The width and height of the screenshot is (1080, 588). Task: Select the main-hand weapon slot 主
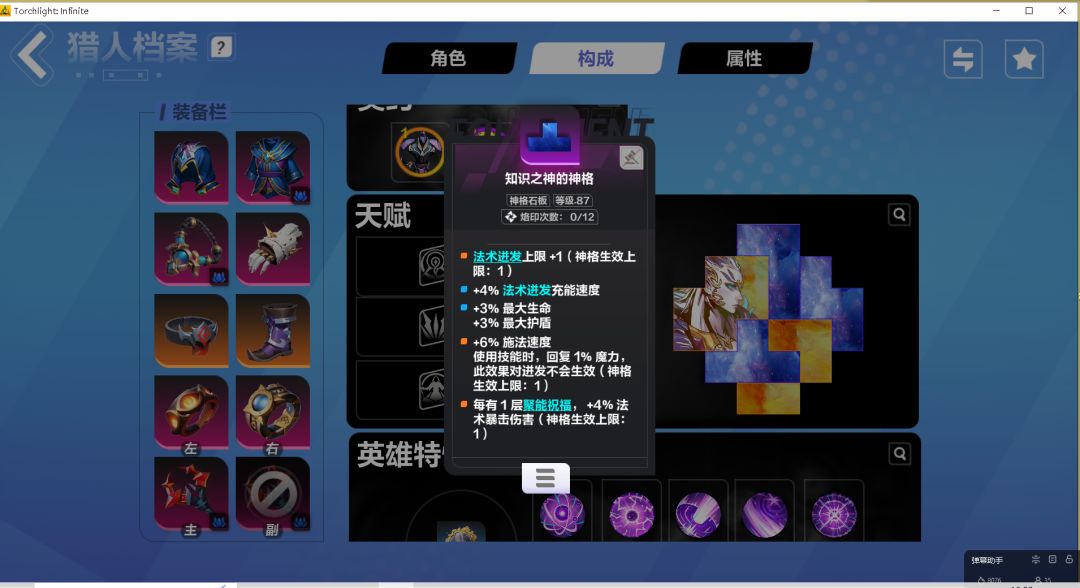pos(191,494)
